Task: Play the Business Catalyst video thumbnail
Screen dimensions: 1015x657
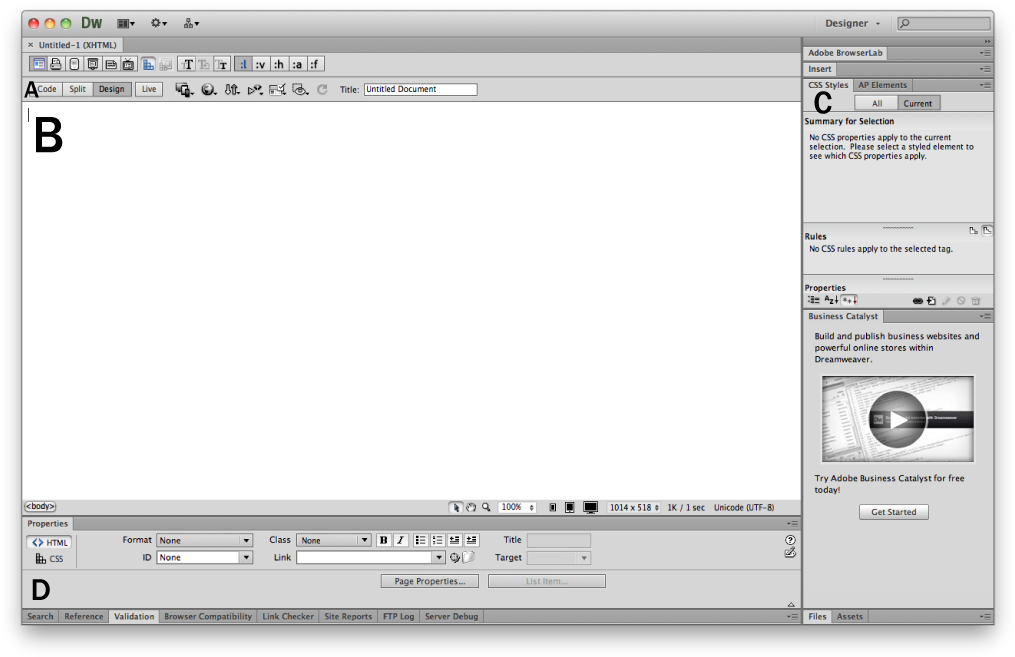Action: tap(897, 419)
